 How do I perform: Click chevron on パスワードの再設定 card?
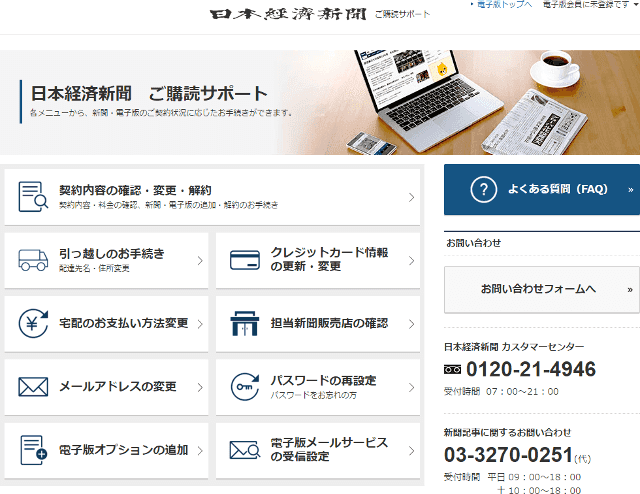click(411, 387)
